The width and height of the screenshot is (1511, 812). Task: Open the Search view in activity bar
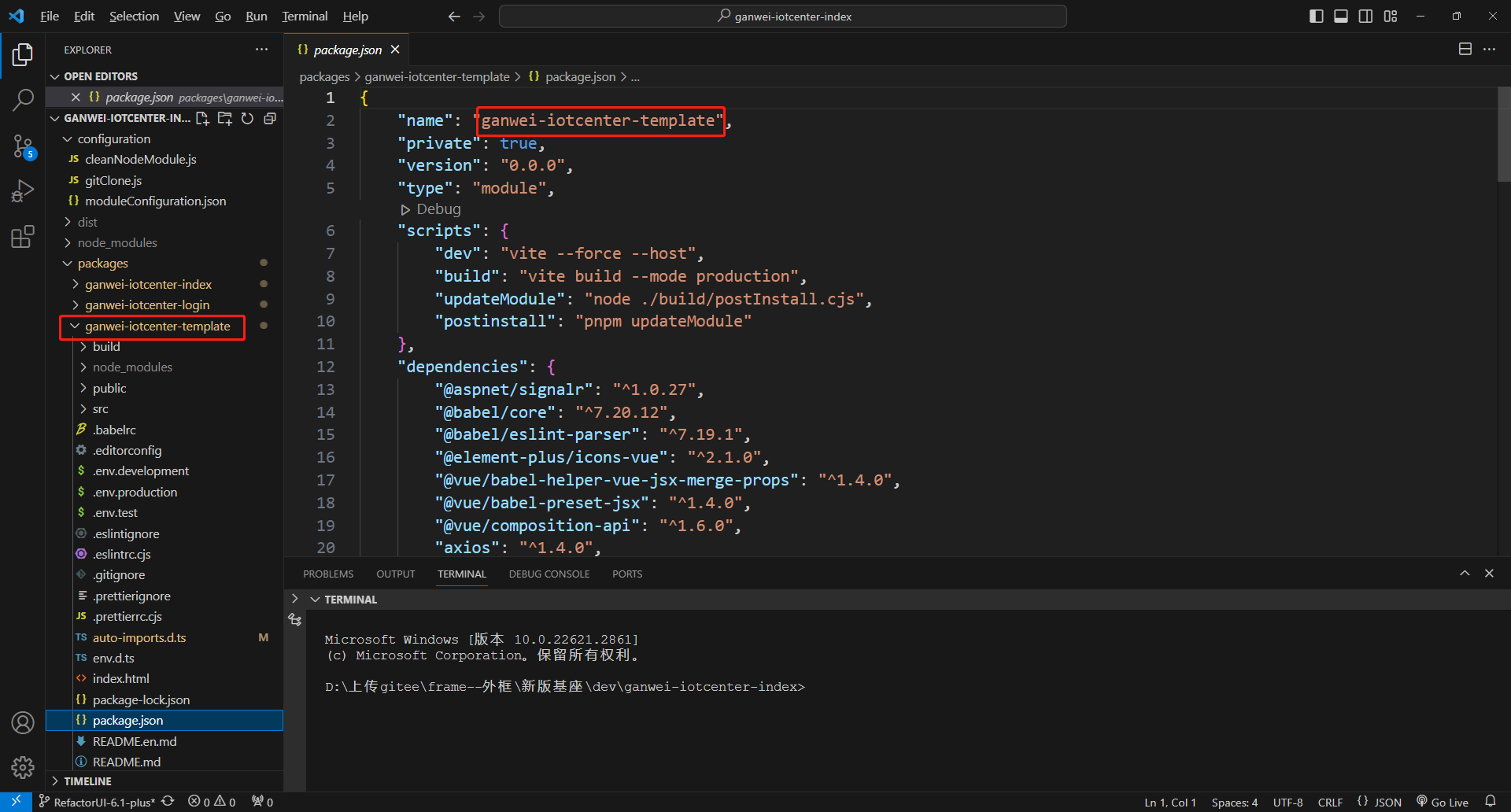[23, 100]
